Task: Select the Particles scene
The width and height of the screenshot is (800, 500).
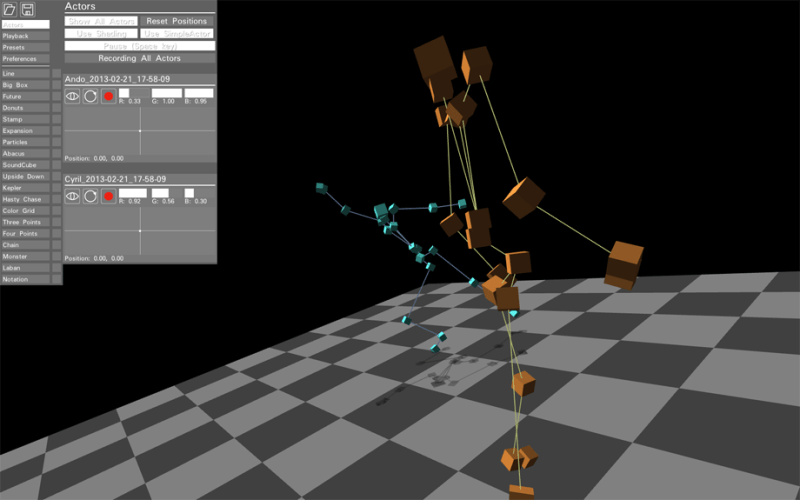Action: click(26, 142)
